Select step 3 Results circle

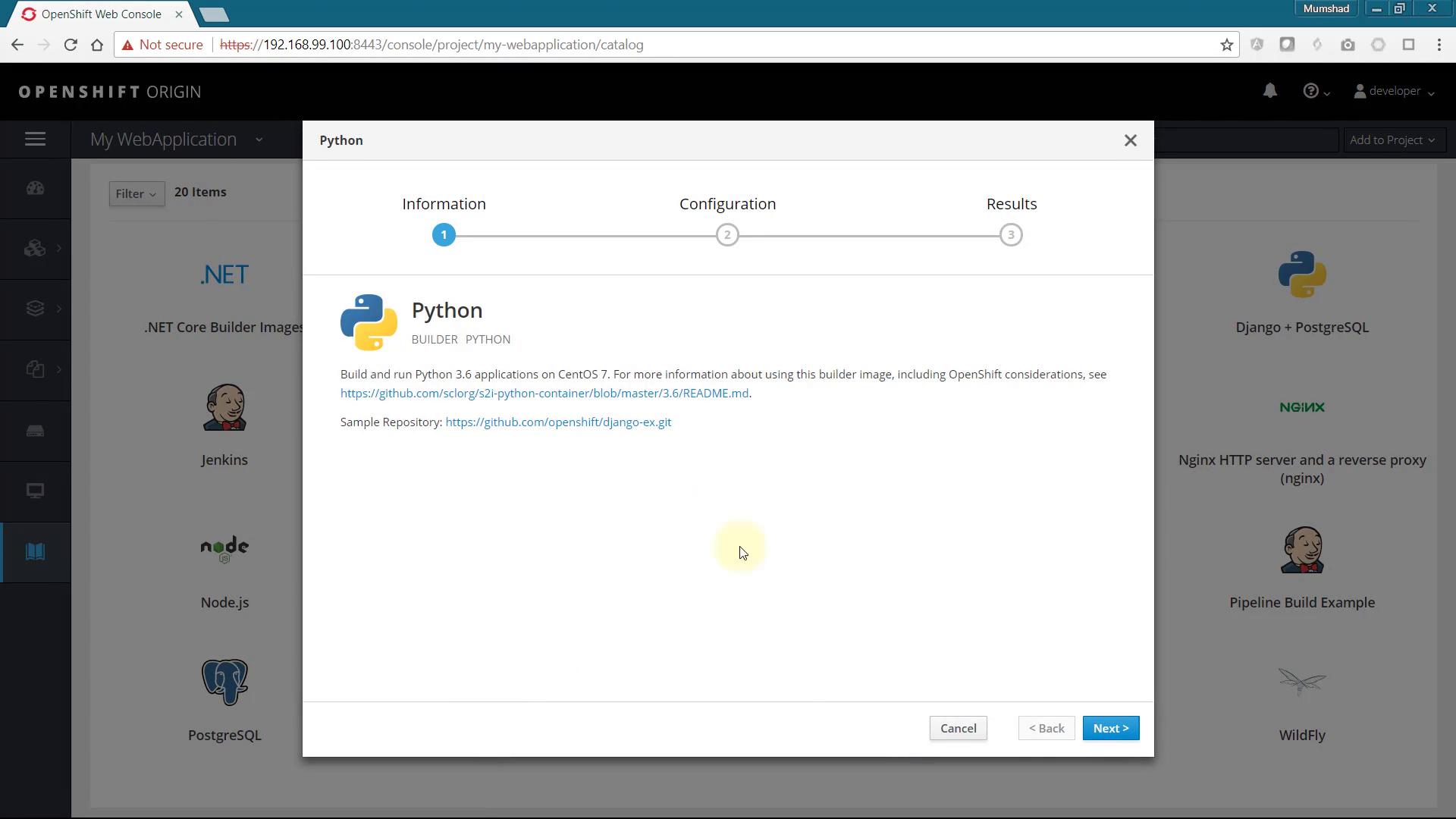[x=1011, y=235]
